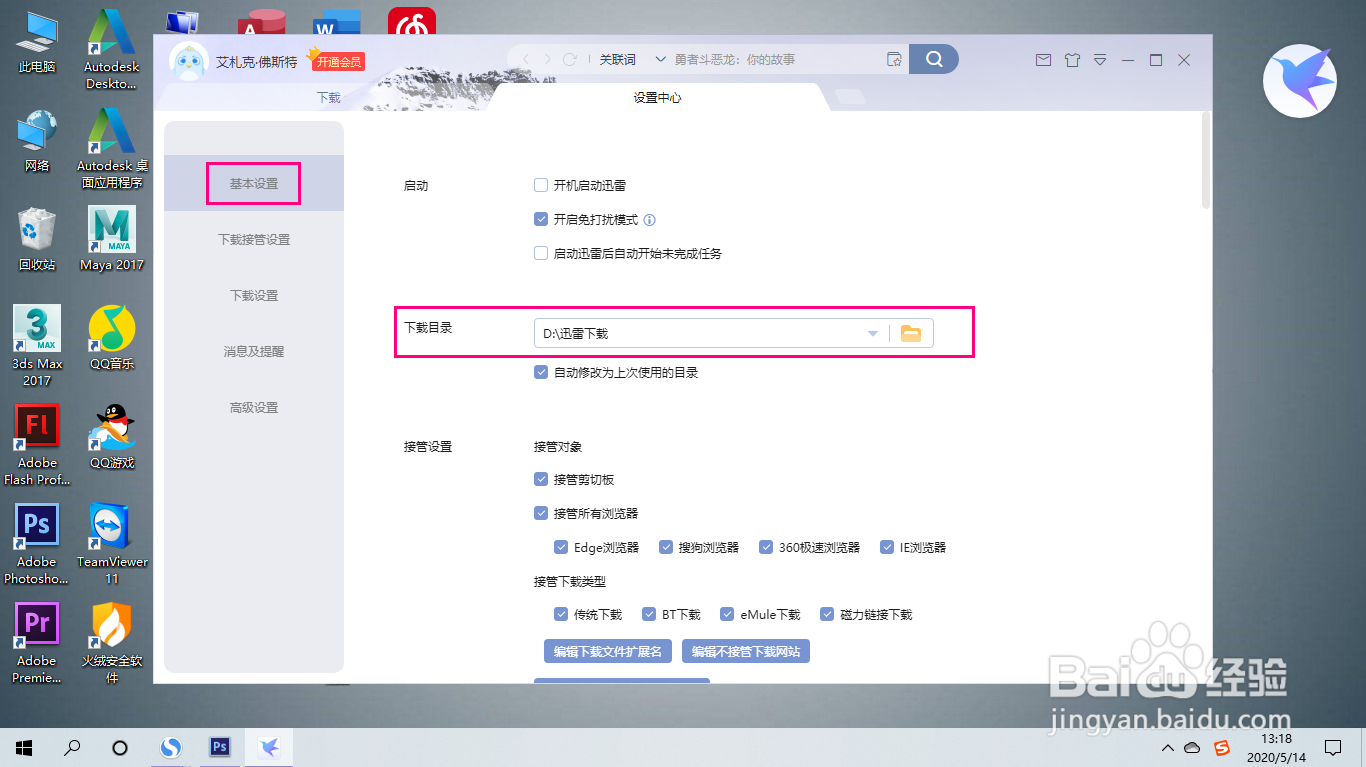
Task: Click the 火绒安全软件 desktop icon
Action: click(112, 643)
